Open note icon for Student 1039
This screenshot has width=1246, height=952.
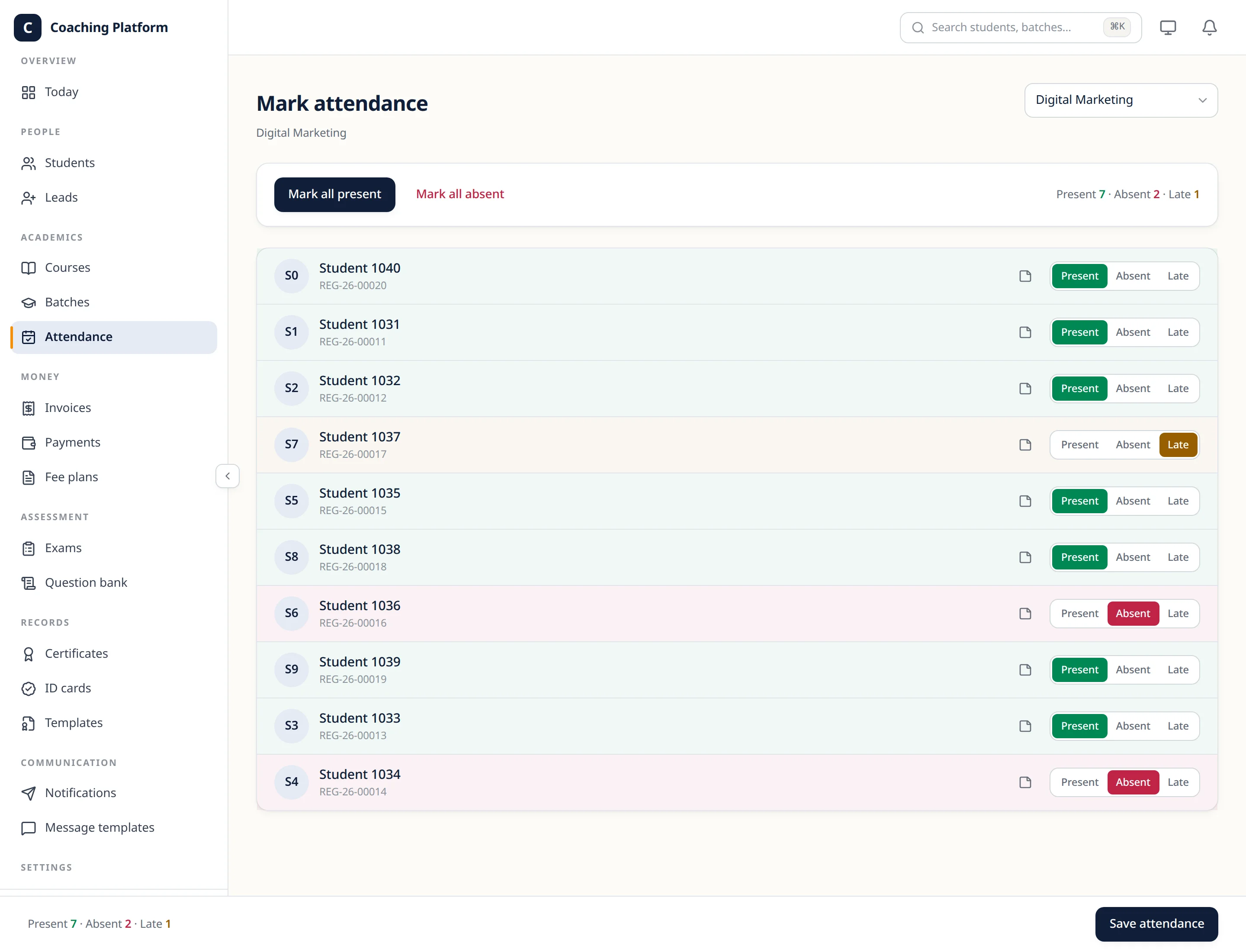[x=1025, y=670]
